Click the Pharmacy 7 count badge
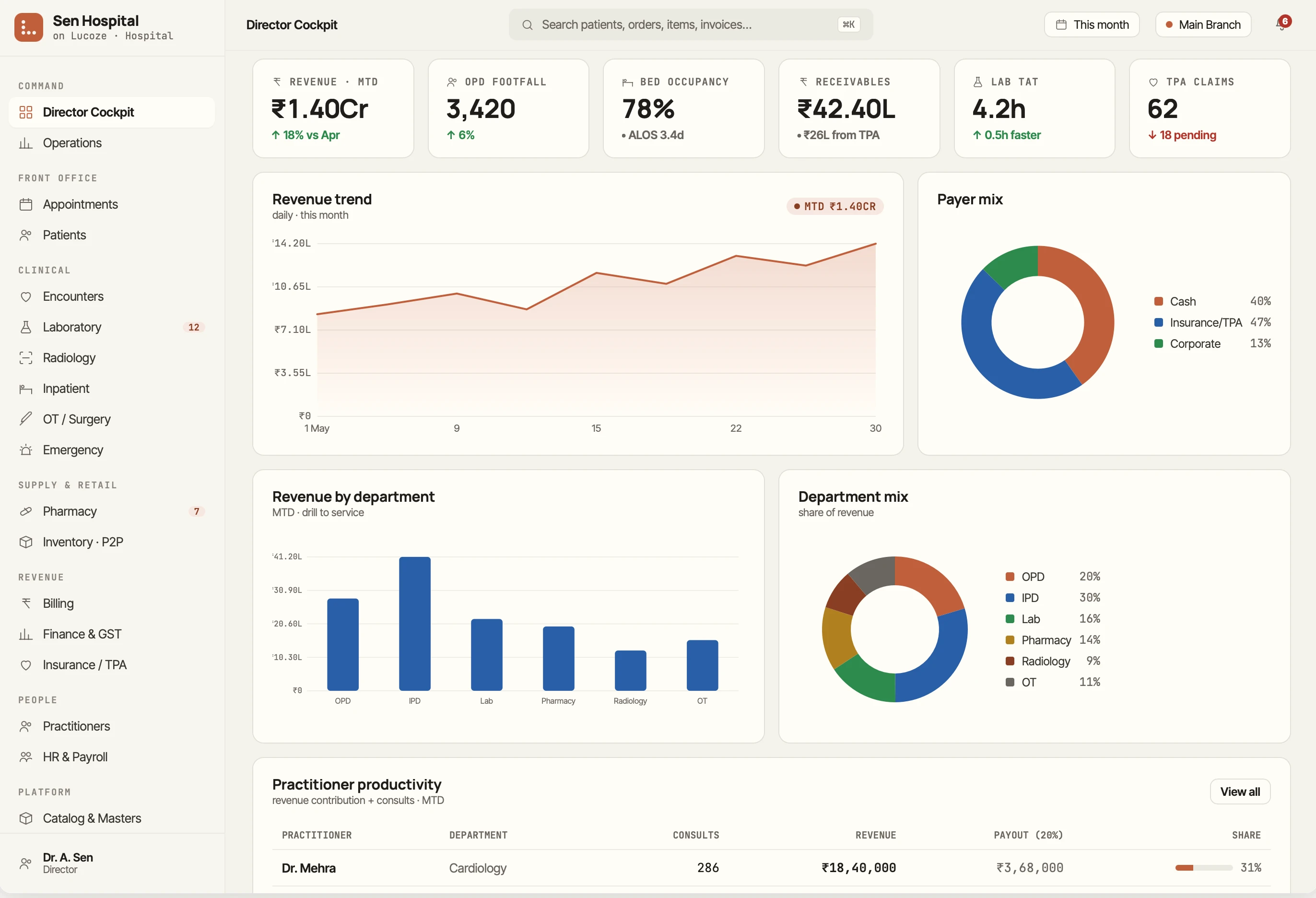 (x=197, y=511)
